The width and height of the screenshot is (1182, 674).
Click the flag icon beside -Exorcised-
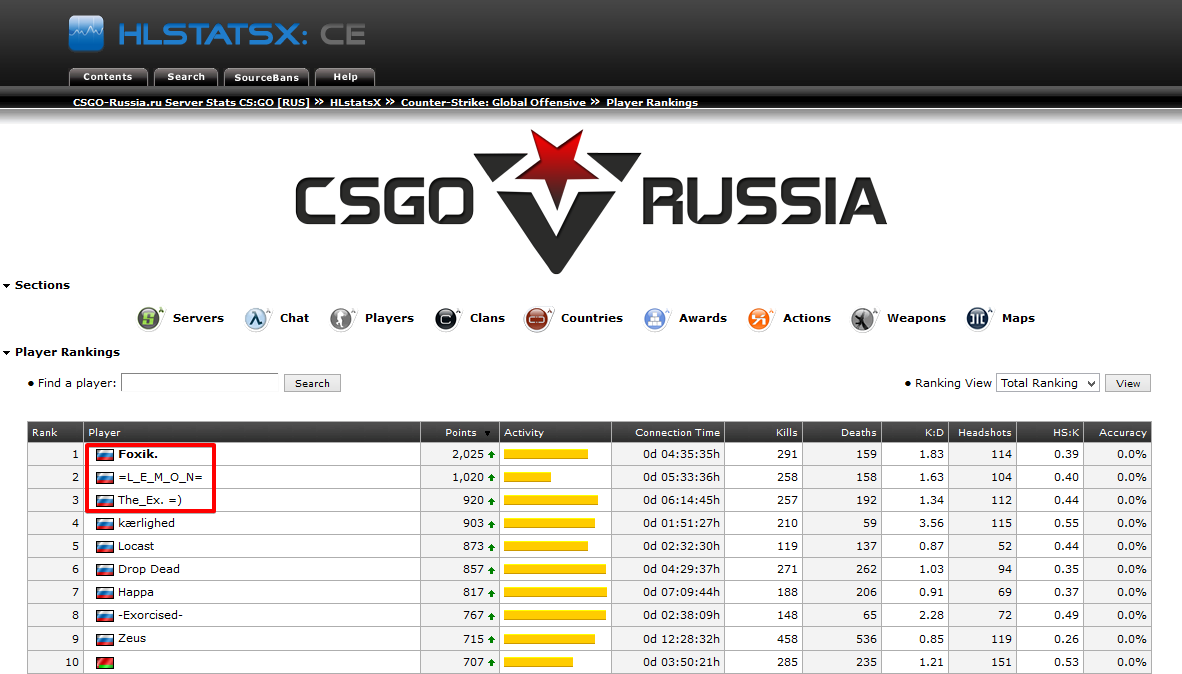105,616
